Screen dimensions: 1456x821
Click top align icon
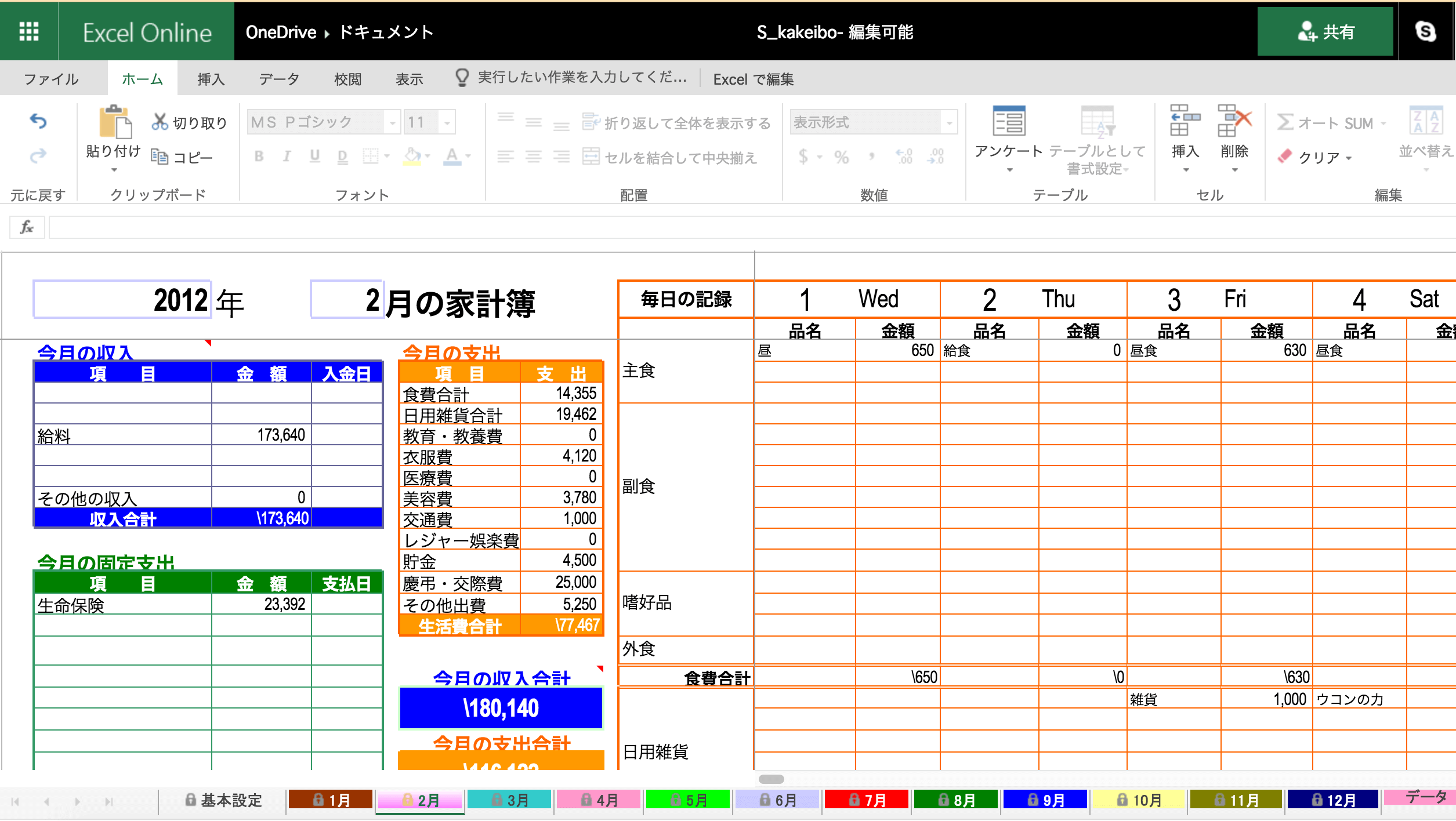506,118
